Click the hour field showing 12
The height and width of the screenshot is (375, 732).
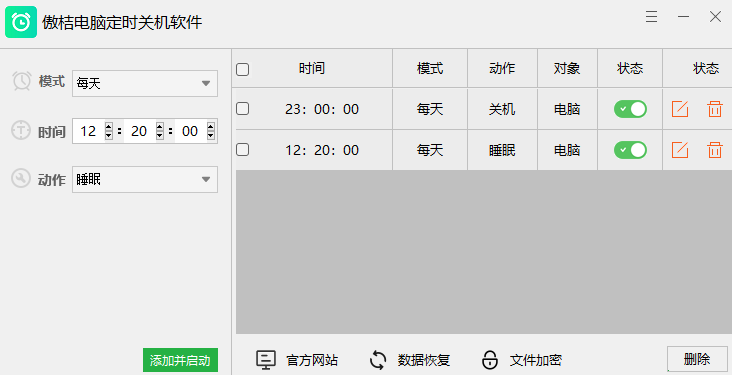click(x=89, y=131)
